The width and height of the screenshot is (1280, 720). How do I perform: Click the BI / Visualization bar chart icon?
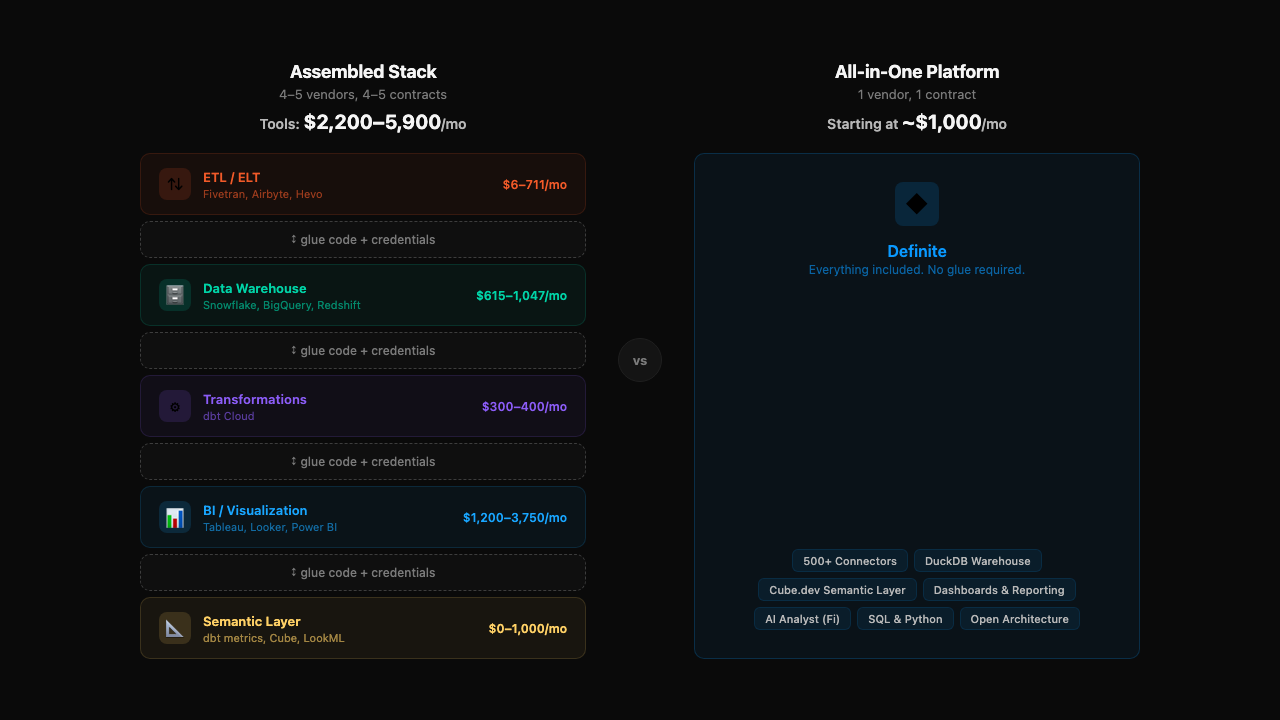click(175, 517)
